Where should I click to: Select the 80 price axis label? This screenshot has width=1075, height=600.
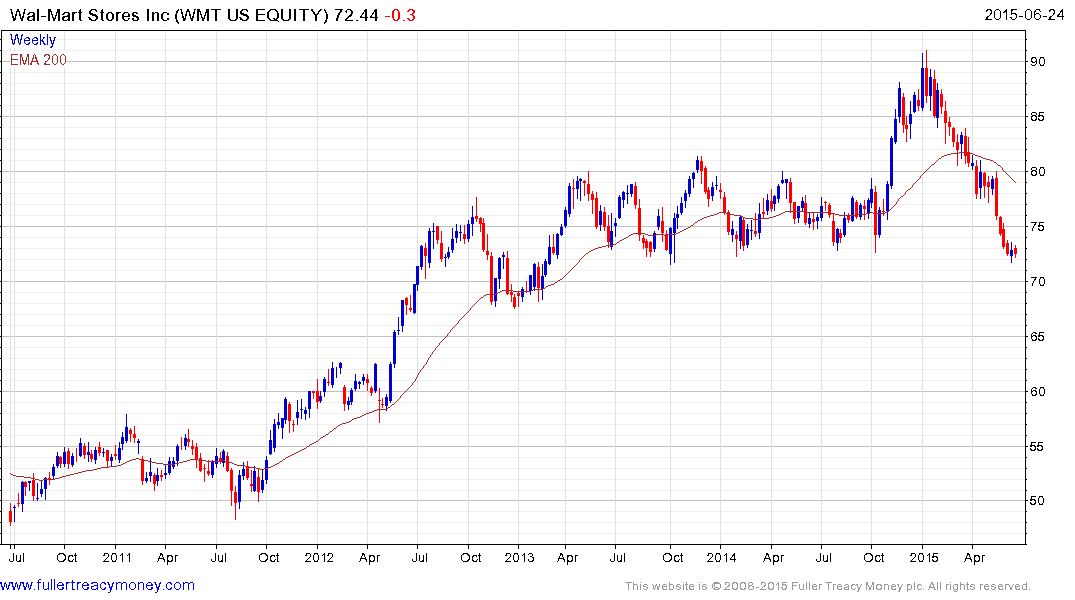(x=1038, y=171)
